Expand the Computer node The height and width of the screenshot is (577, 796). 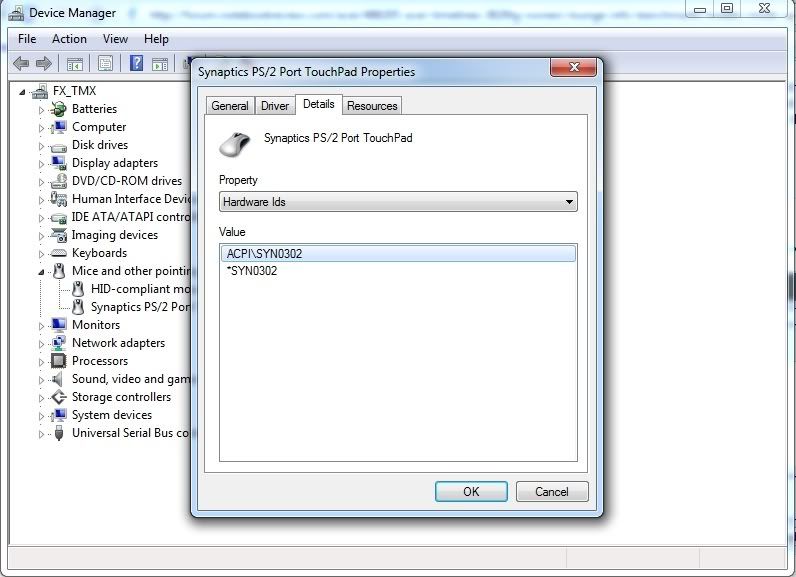pos(41,128)
